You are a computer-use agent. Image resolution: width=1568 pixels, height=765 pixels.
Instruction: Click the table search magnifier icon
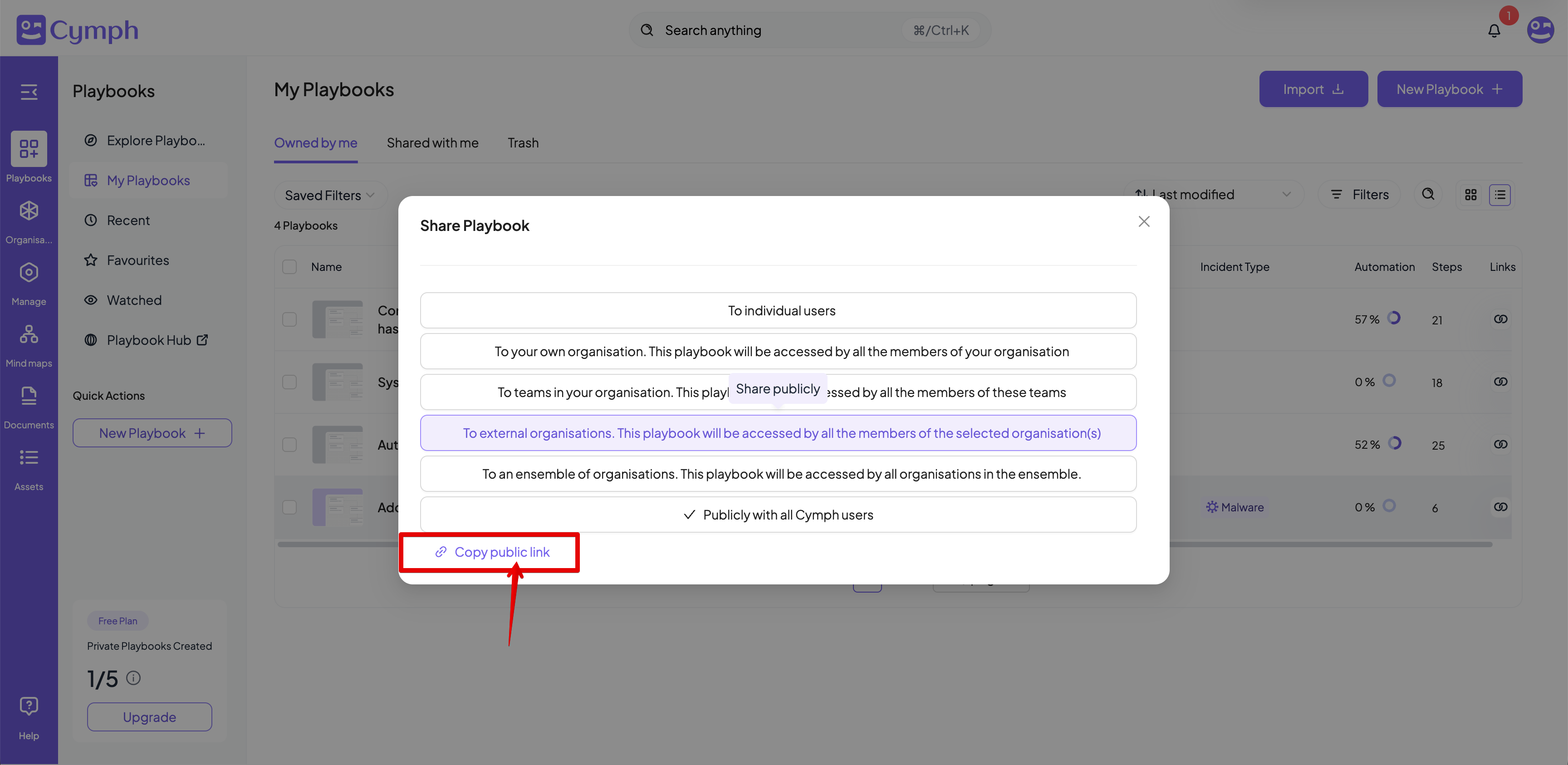[x=1427, y=194]
